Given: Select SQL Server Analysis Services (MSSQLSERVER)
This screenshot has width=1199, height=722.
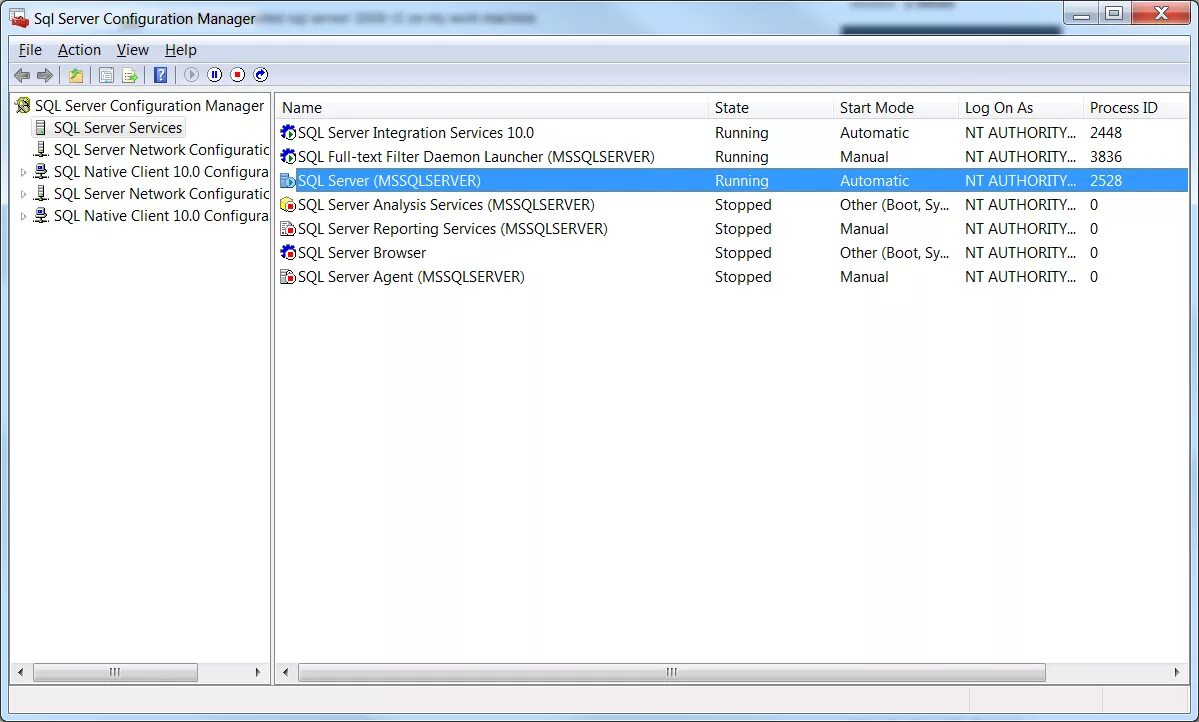Looking at the screenshot, I should tap(446, 205).
